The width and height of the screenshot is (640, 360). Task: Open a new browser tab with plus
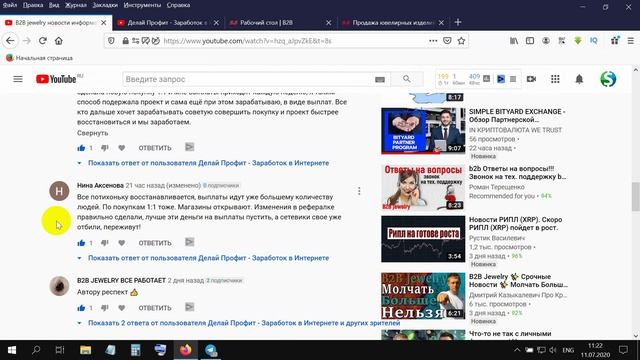tap(458, 22)
